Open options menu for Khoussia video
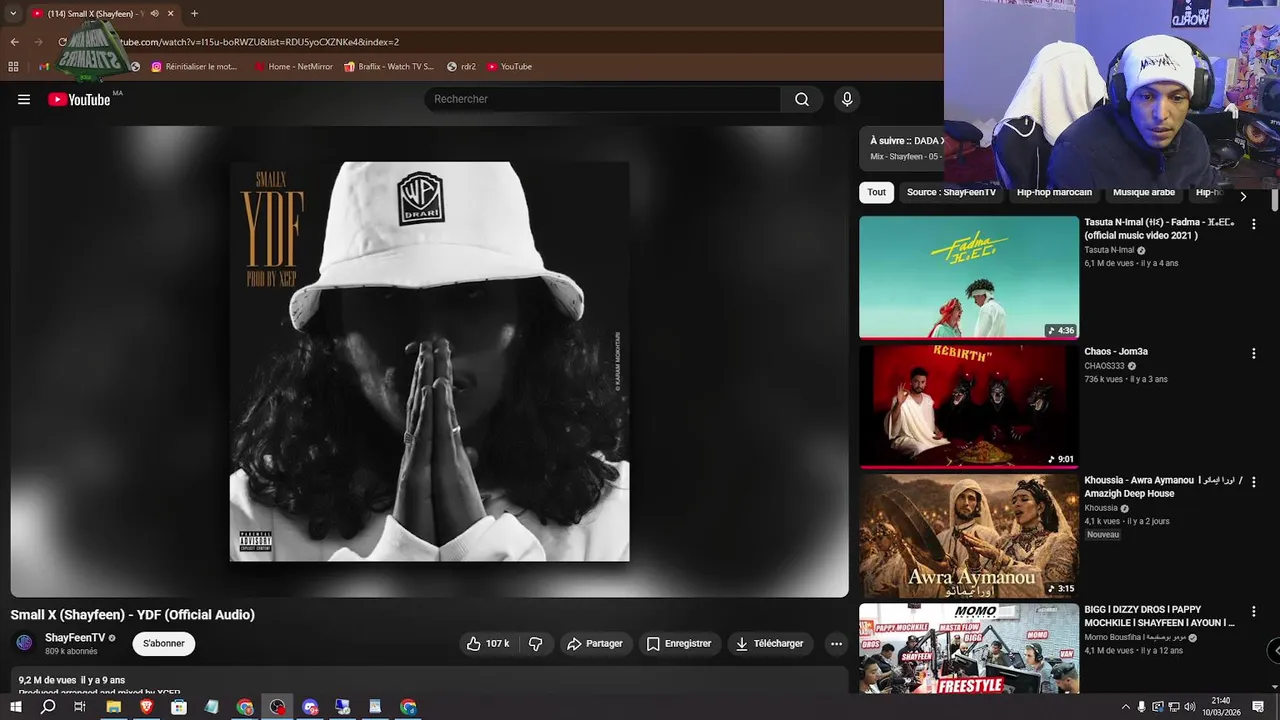The height and width of the screenshot is (720, 1280). (x=1253, y=483)
